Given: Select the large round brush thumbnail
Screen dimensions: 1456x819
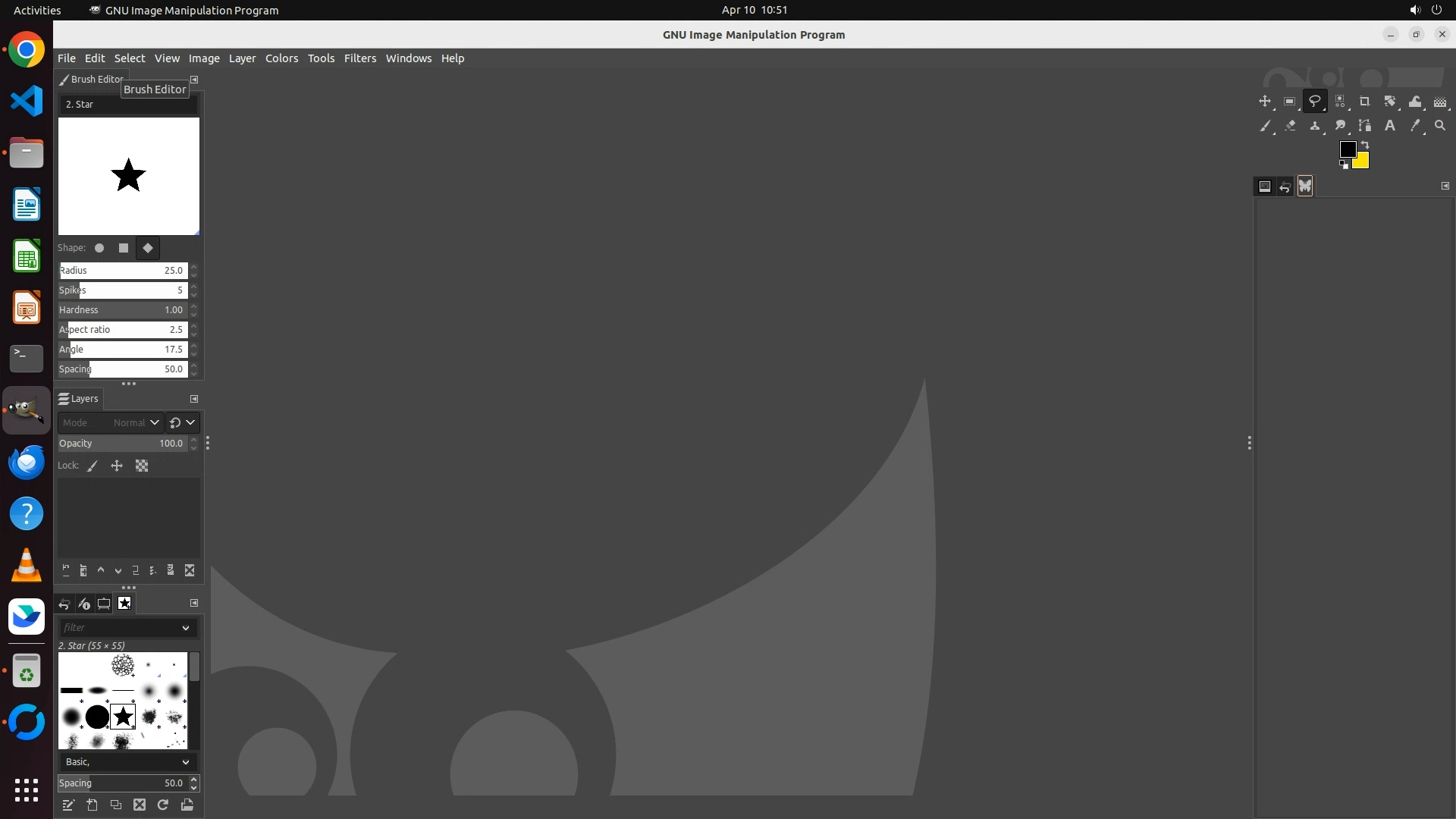Looking at the screenshot, I should tap(97, 717).
